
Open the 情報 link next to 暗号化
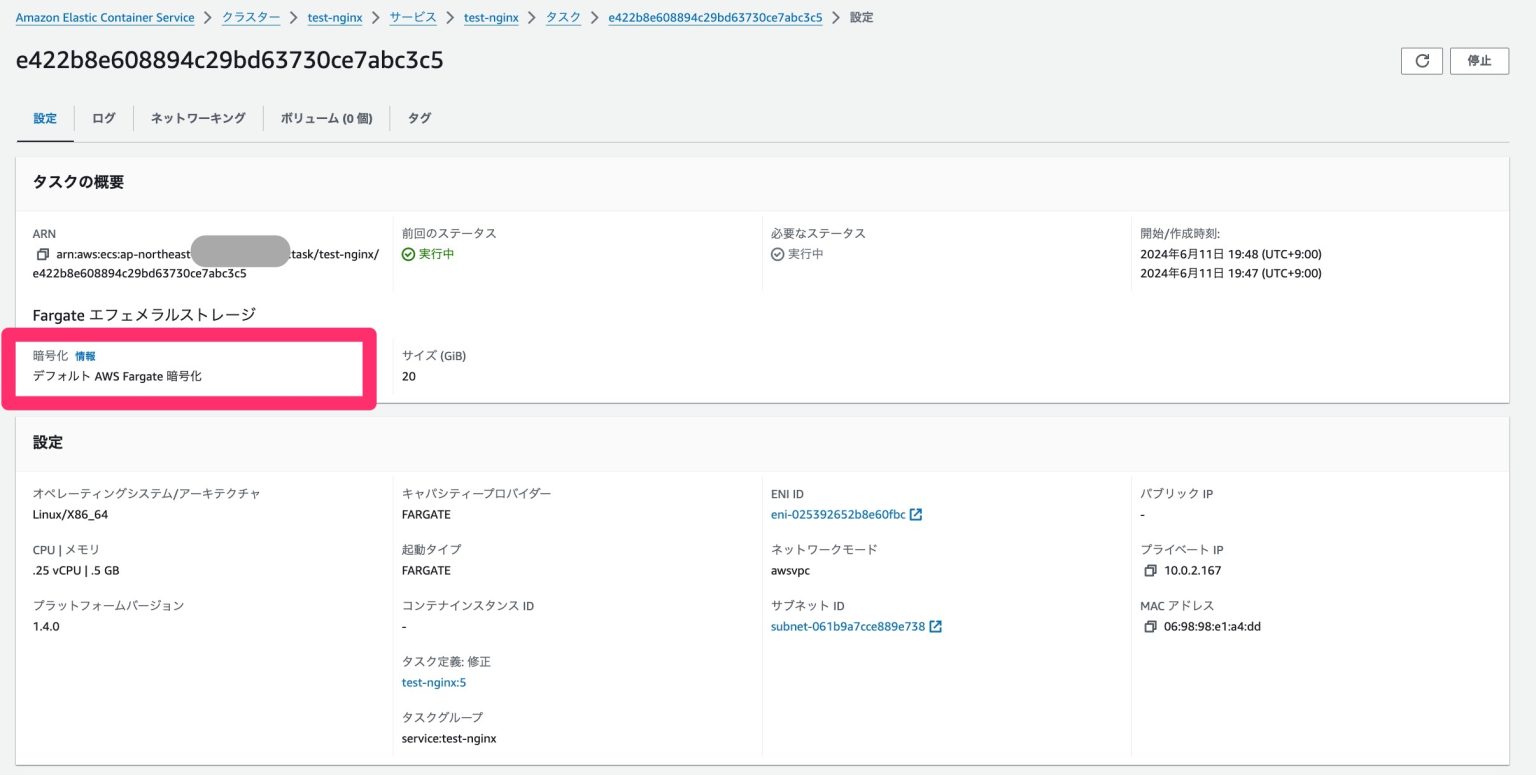click(x=86, y=356)
